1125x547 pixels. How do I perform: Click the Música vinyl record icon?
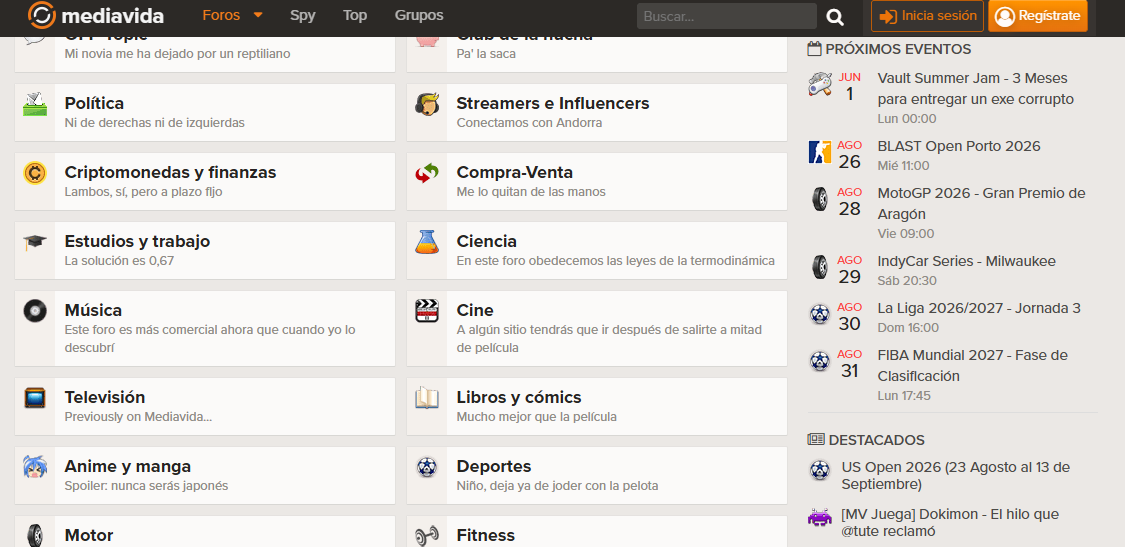click(x=34, y=311)
